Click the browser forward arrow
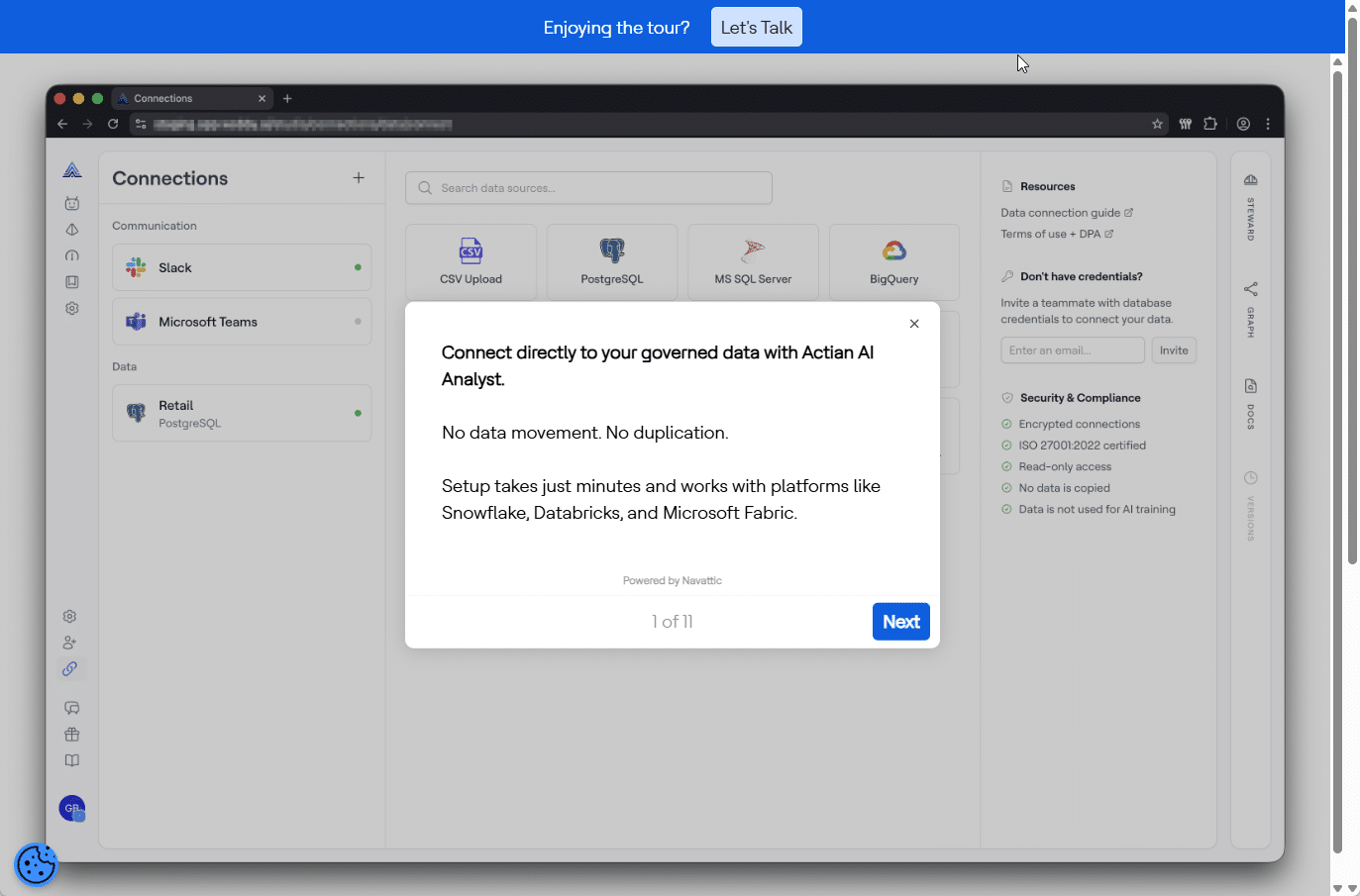The width and height of the screenshot is (1360, 896). click(x=87, y=124)
